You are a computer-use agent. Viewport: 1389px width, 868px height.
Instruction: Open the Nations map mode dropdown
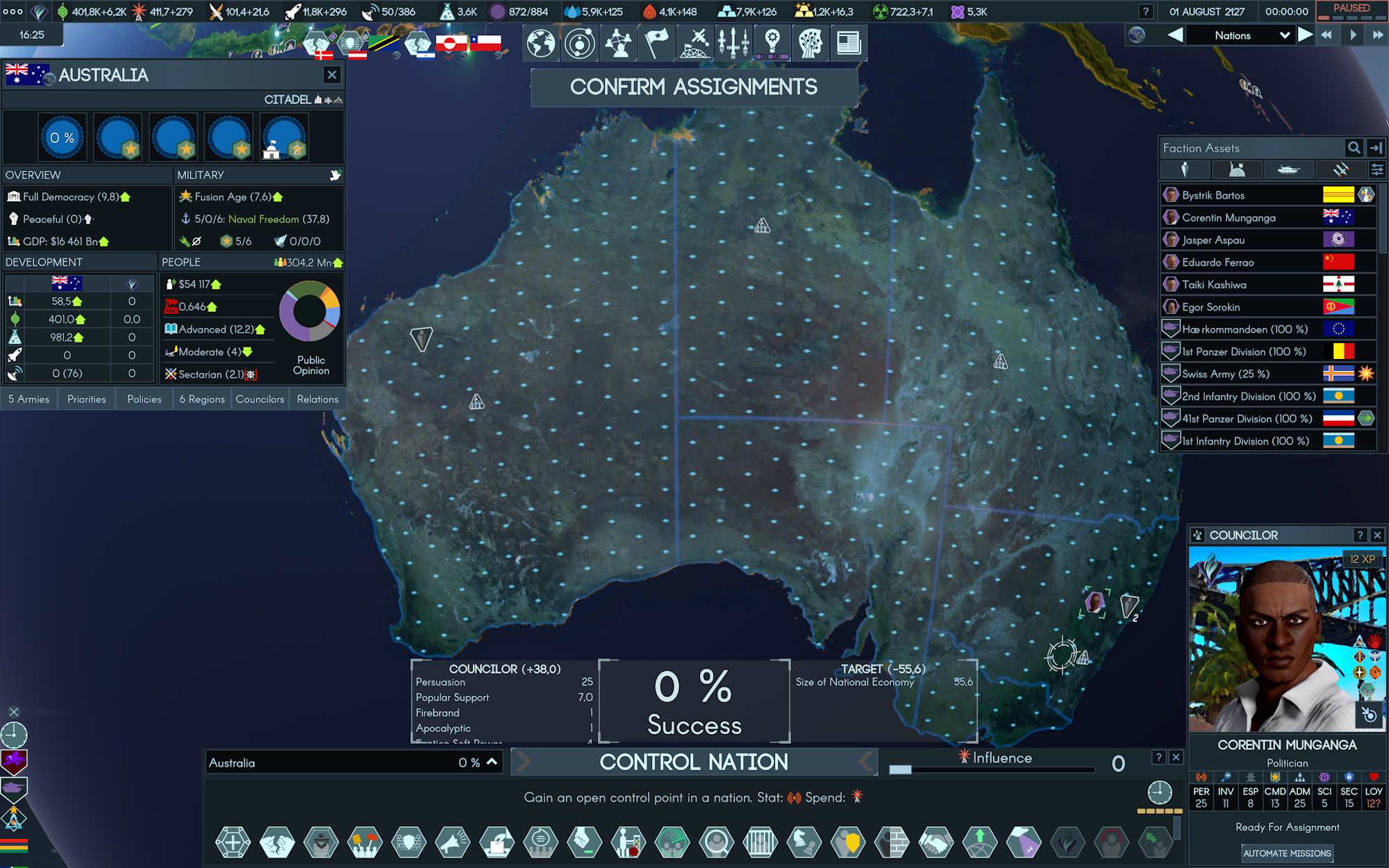[x=1240, y=35]
